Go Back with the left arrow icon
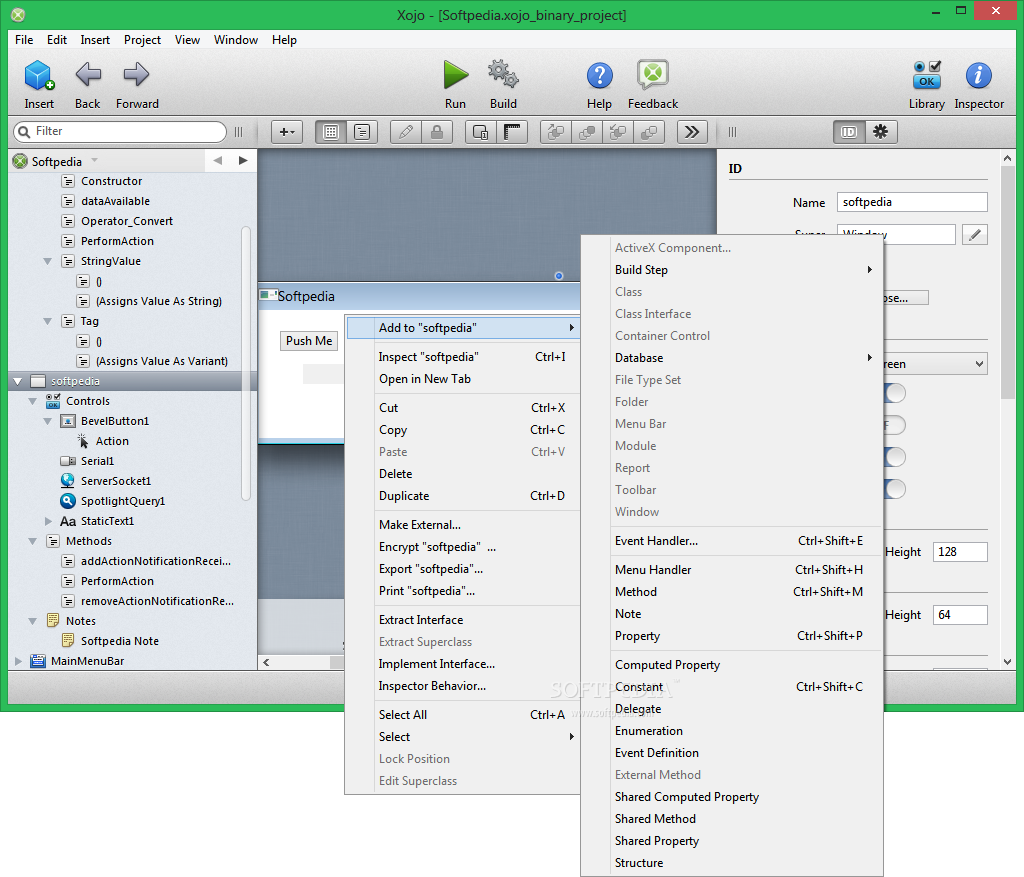This screenshot has width=1024, height=877. 88,74
